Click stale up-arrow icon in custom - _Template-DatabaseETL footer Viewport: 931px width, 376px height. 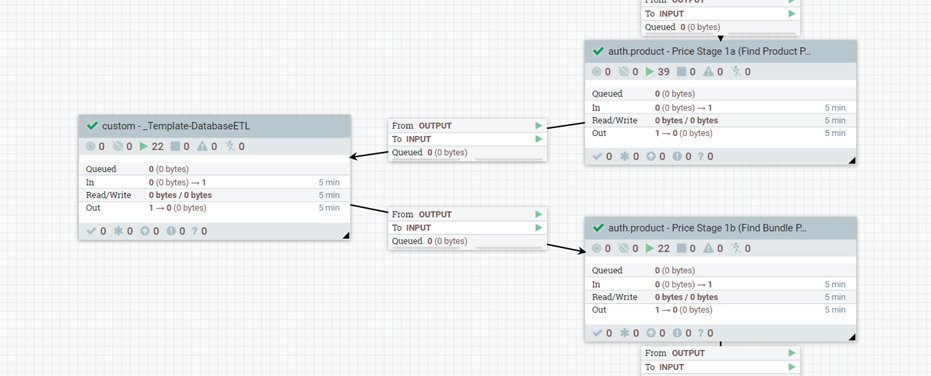point(144,231)
